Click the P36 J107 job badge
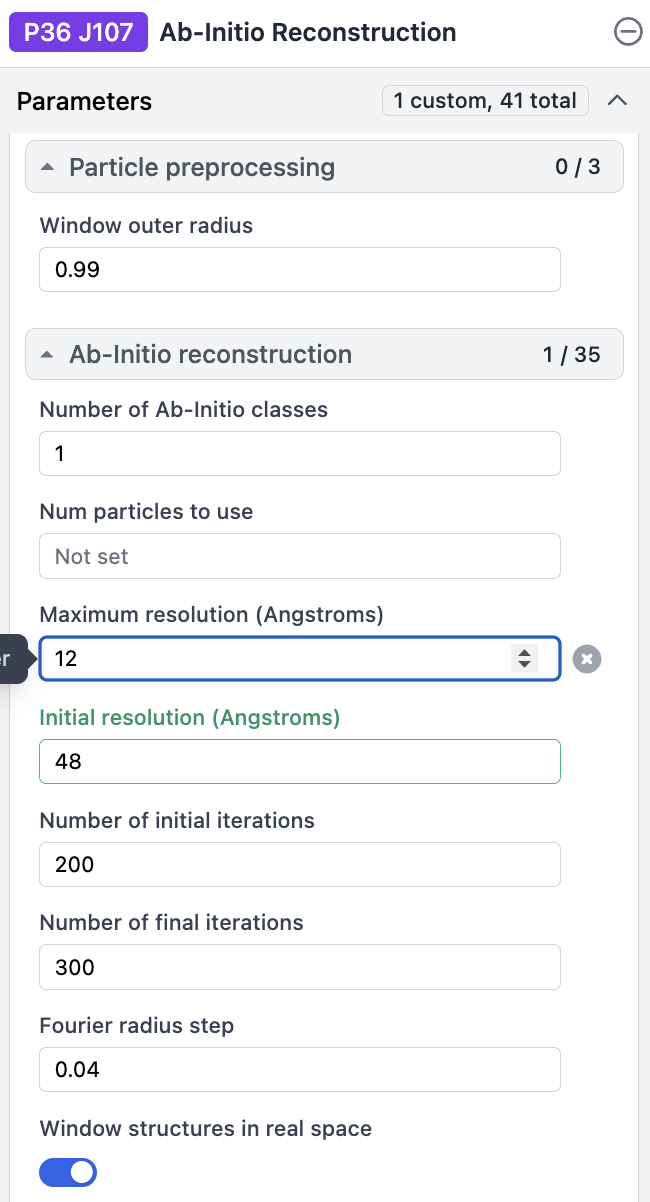650x1202 pixels. [x=78, y=32]
